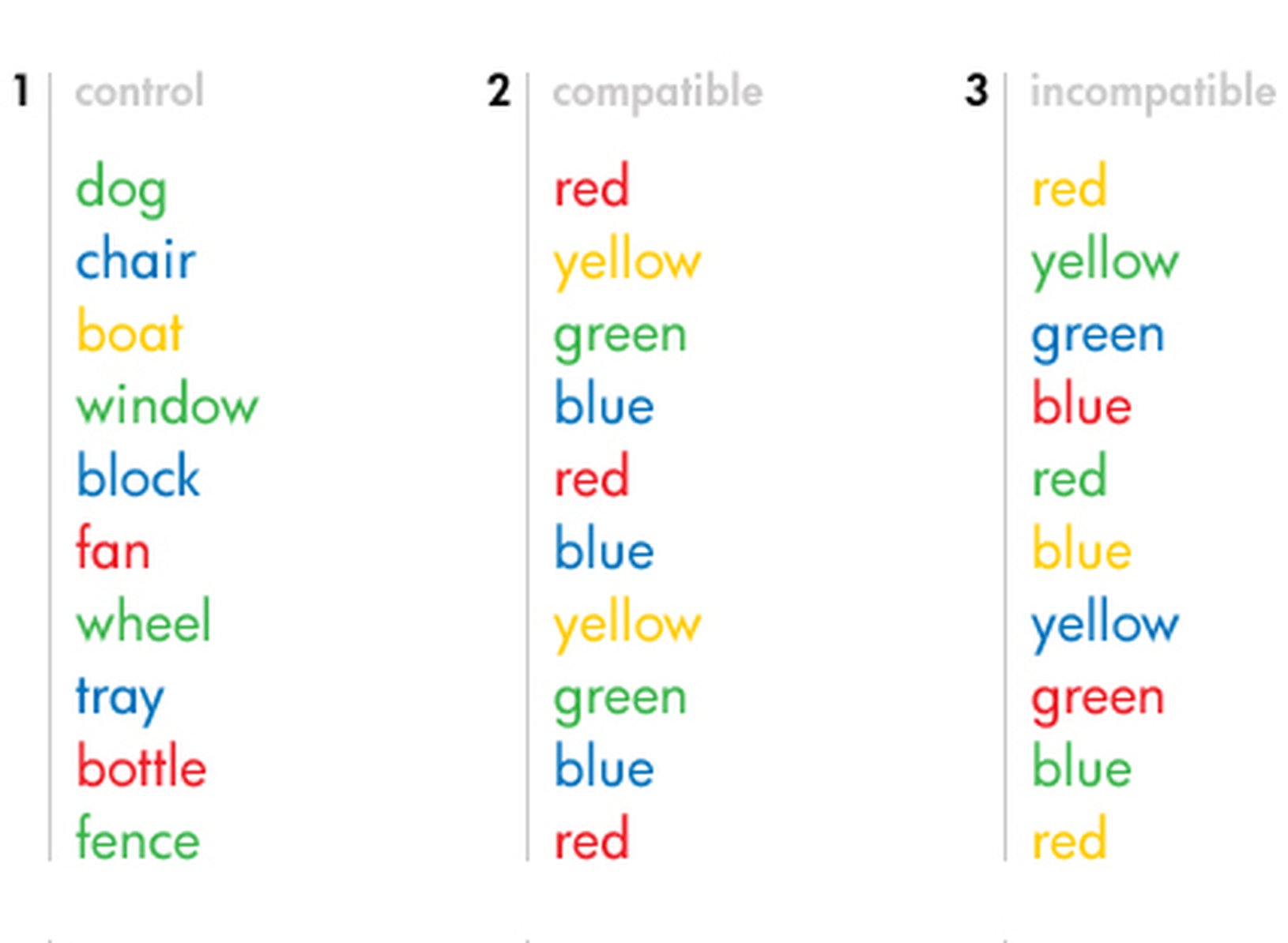Screen dimensions: 1288x943
Task: Click the gray 'control' column heading
Action: (139, 92)
